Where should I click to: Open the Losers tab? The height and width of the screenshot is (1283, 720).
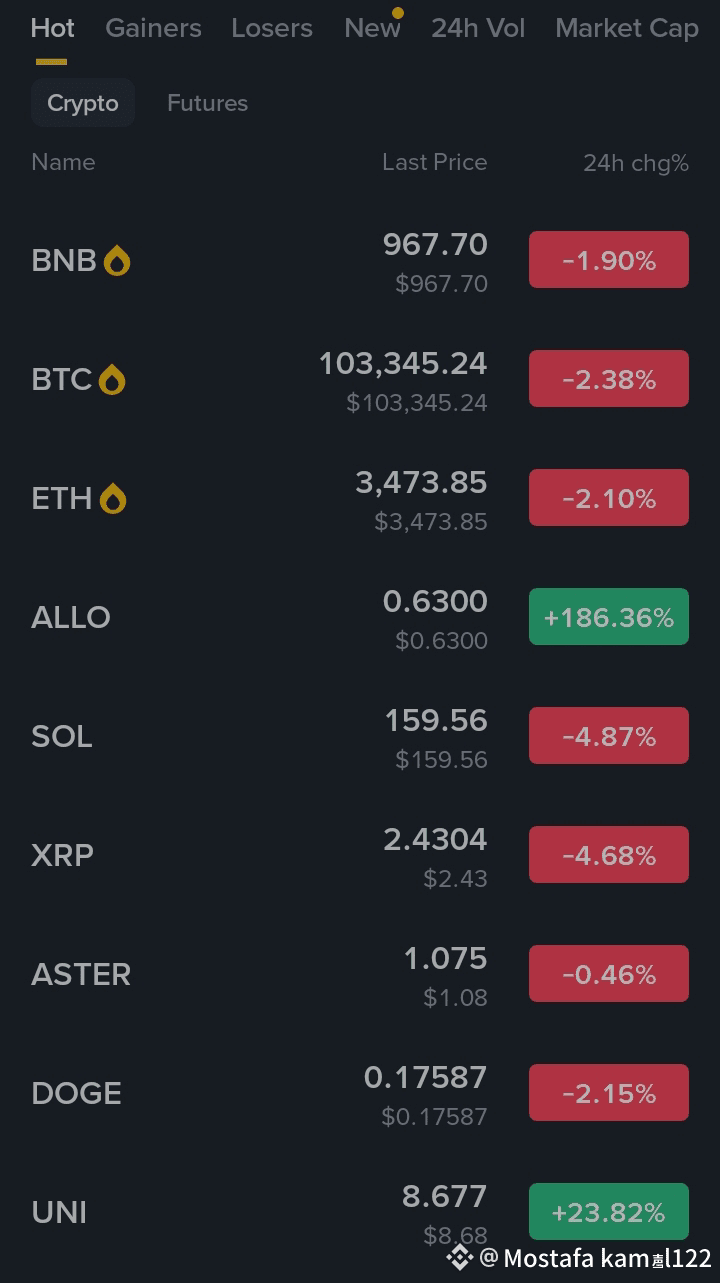coord(272,28)
